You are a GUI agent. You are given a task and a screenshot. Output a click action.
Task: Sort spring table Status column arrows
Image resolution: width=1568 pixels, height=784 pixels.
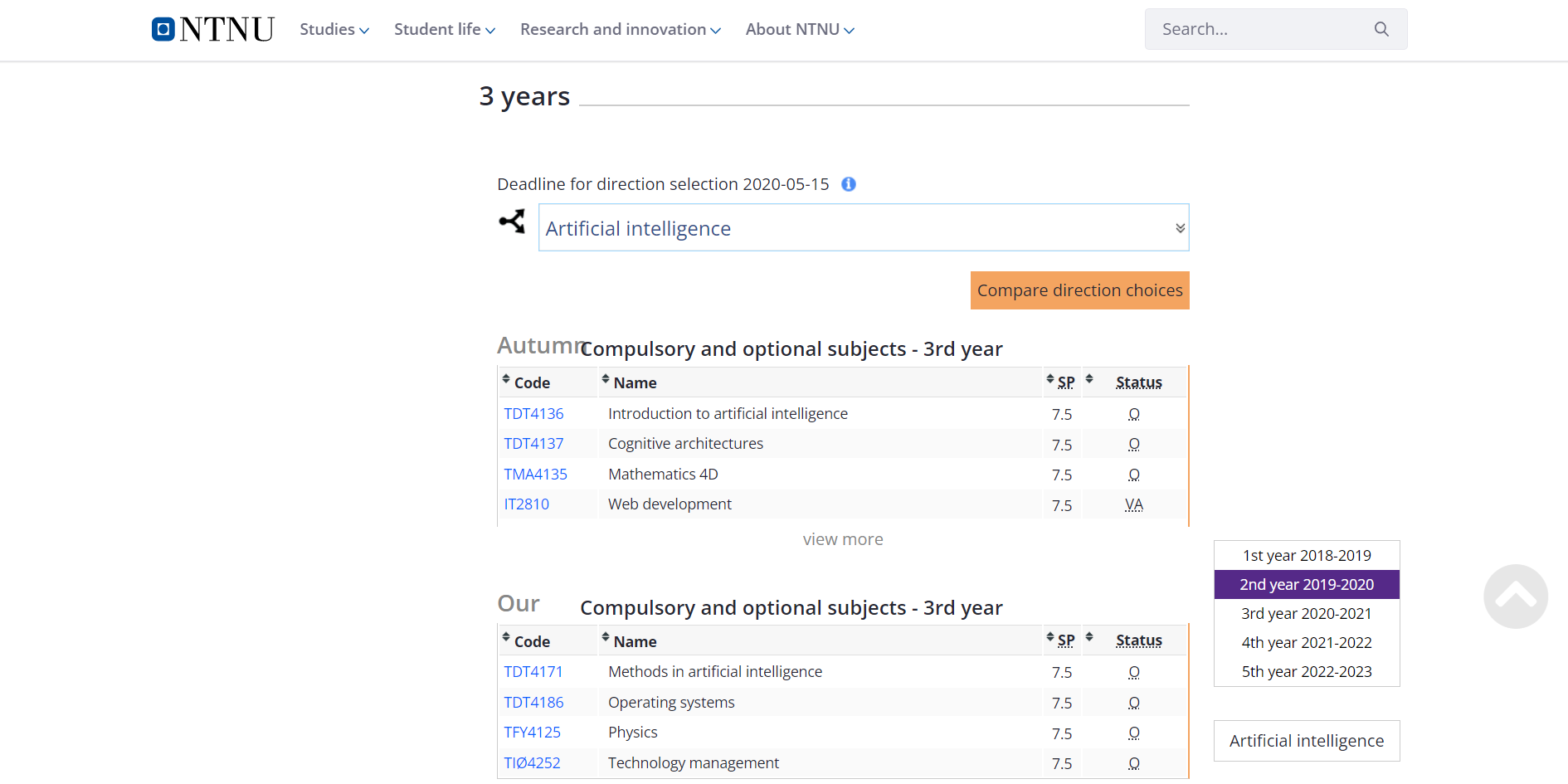[x=1089, y=637]
